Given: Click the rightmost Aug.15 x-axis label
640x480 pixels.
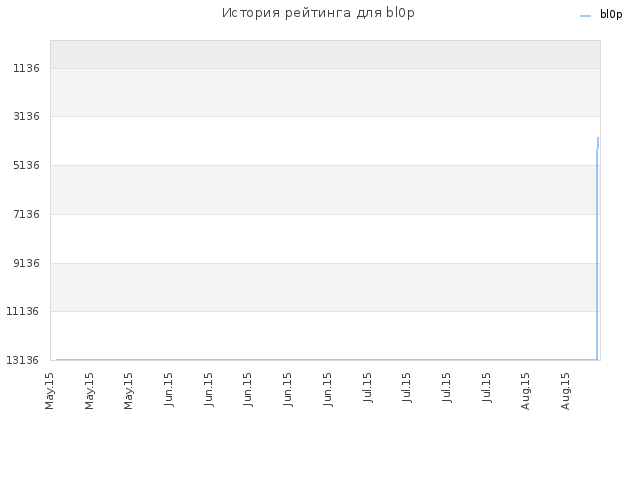Looking at the screenshot, I should click(565, 391).
